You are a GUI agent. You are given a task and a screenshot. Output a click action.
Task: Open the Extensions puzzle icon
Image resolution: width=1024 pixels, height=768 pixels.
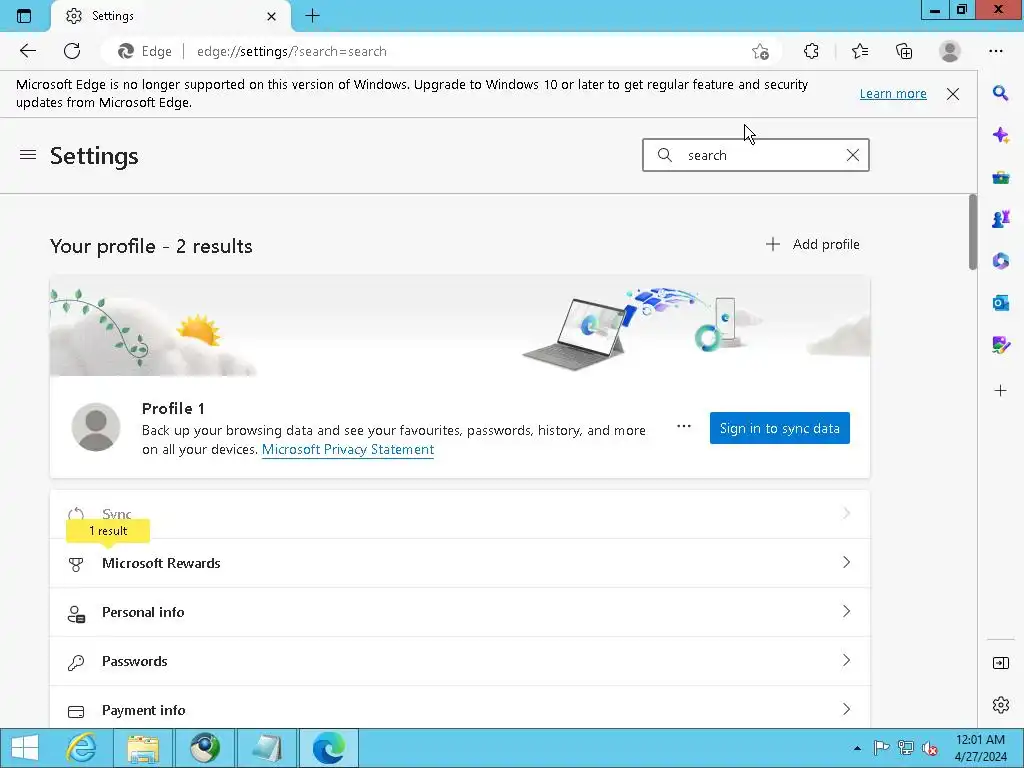point(811,51)
